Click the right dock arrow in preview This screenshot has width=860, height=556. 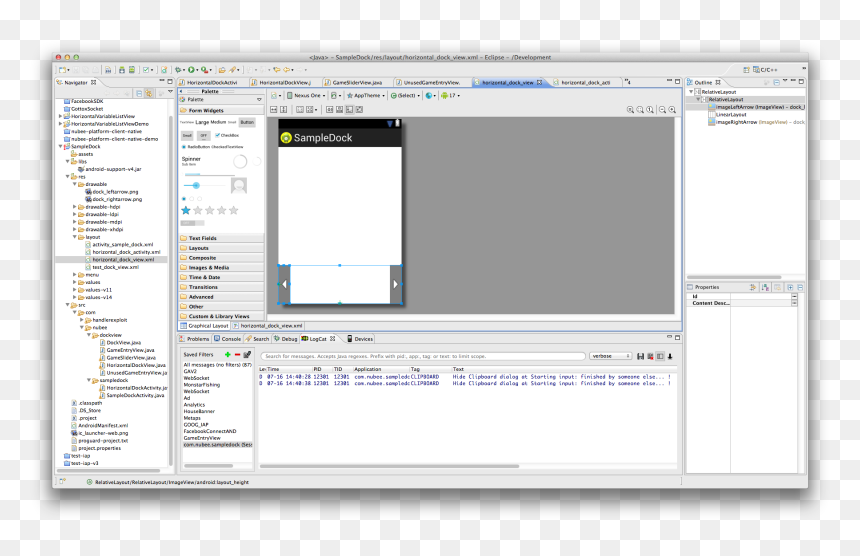(x=395, y=284)
